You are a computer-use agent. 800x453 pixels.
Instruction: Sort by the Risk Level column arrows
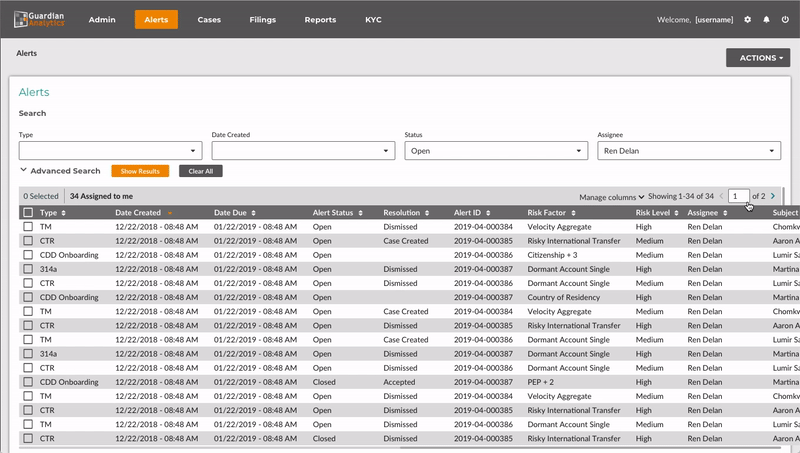(677, 213)
